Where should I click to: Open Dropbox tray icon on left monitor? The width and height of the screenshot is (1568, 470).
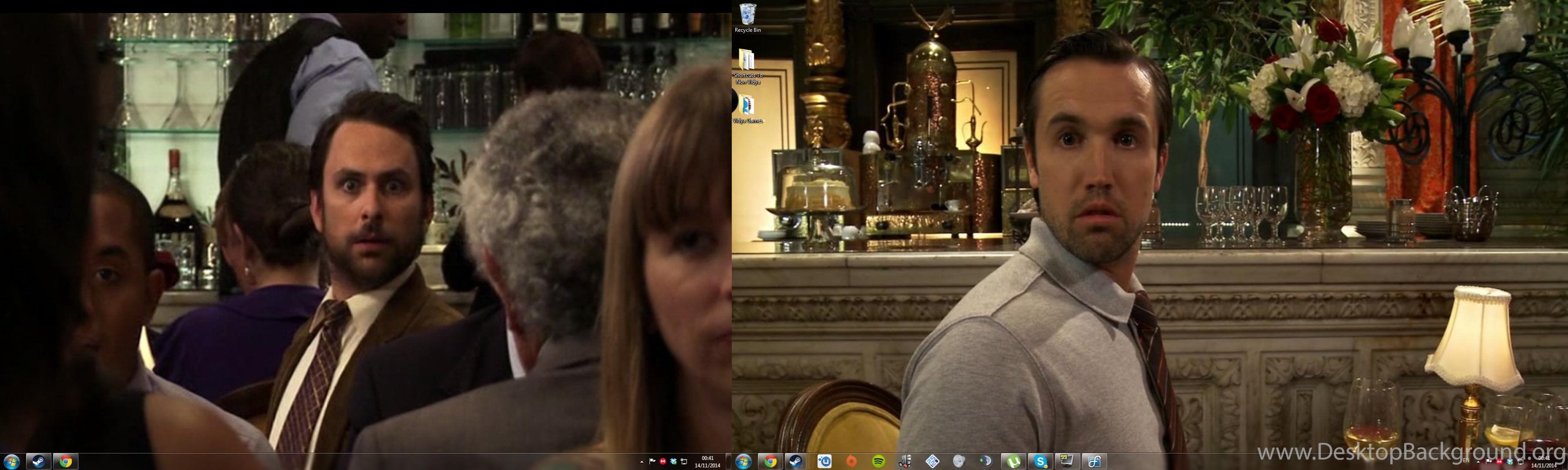[673, 461]
